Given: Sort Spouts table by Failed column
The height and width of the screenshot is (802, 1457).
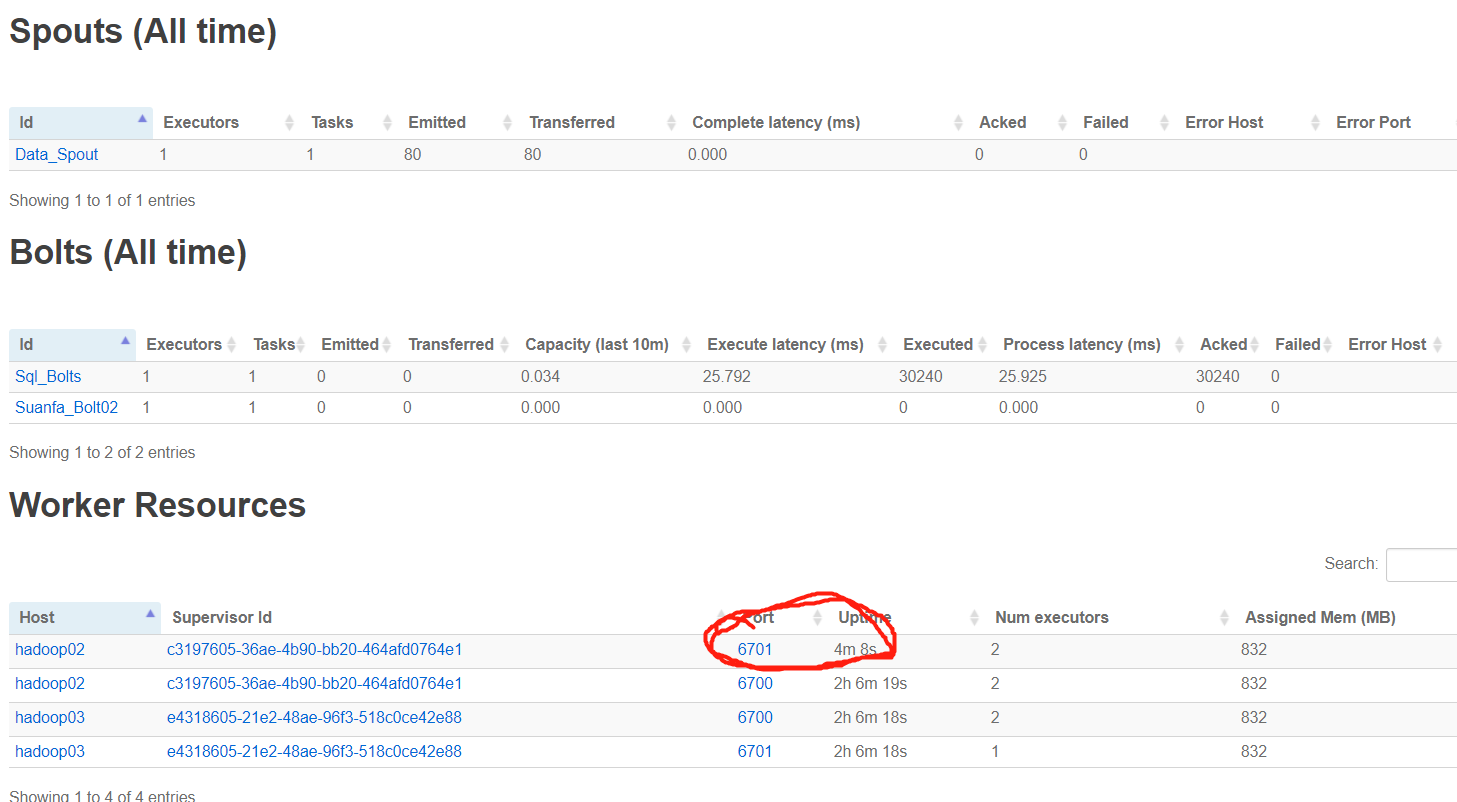Looking at the screenshot, I should pyautogui.click(x=1124, y=122).
